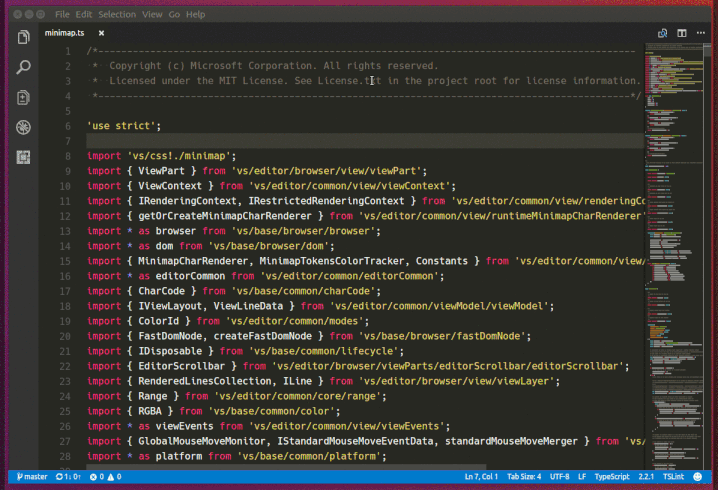Click 'vs/css!./minimap' import string
Viewport: 718px width, 490px height.
pos(179,156)
